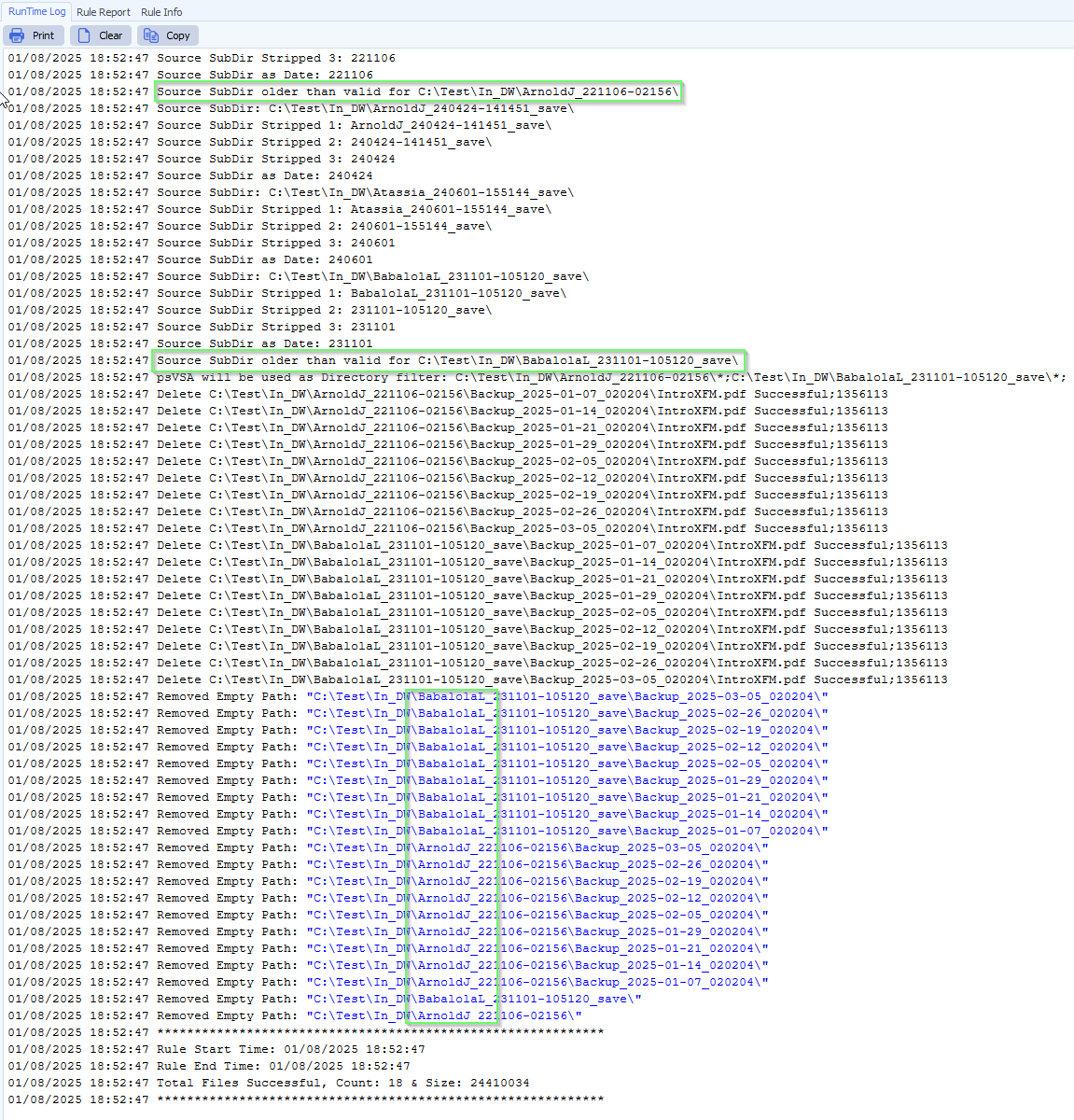
Task: Select 'Stripped 1: ArnoldJ_240424-141451_save' line
Action: pos(280,125)
